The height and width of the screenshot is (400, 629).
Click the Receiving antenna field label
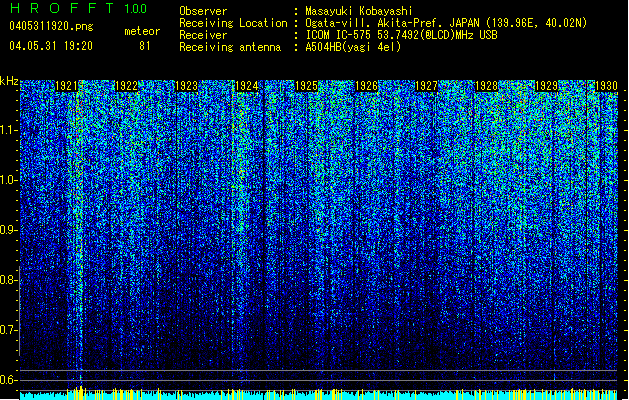coord(230,47)
